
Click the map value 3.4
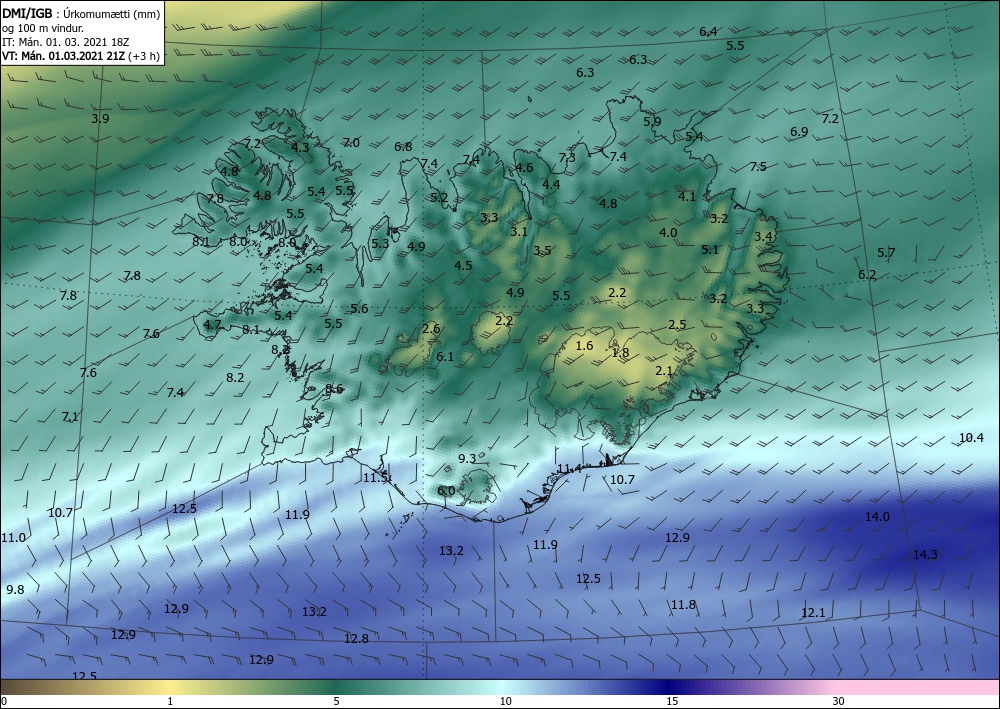(763, 237)
